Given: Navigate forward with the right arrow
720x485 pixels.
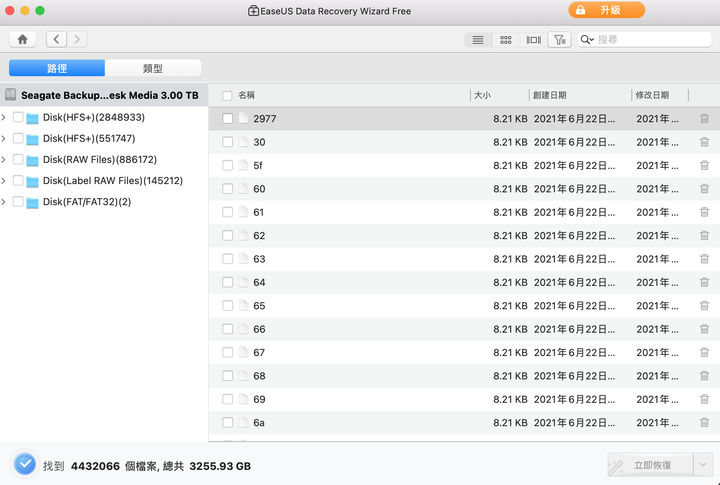Looking at the screenshot, I should point(77,39).
